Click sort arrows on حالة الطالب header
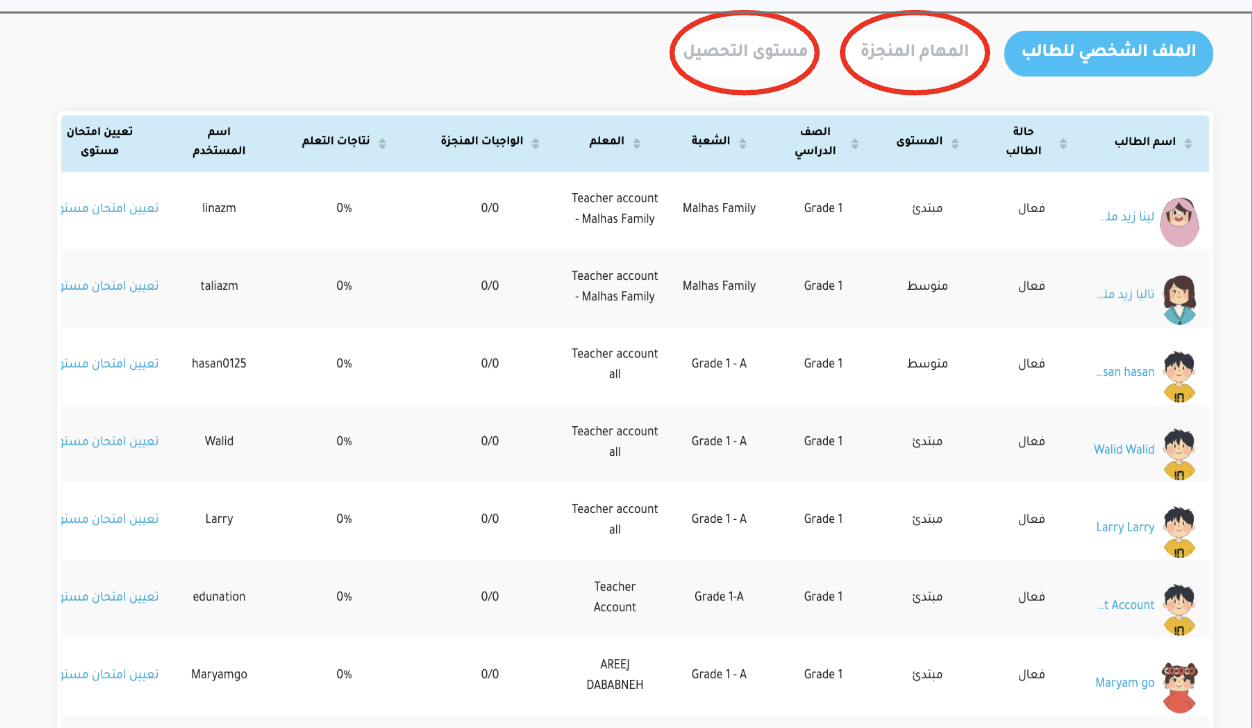 [x=1062, y=144]
